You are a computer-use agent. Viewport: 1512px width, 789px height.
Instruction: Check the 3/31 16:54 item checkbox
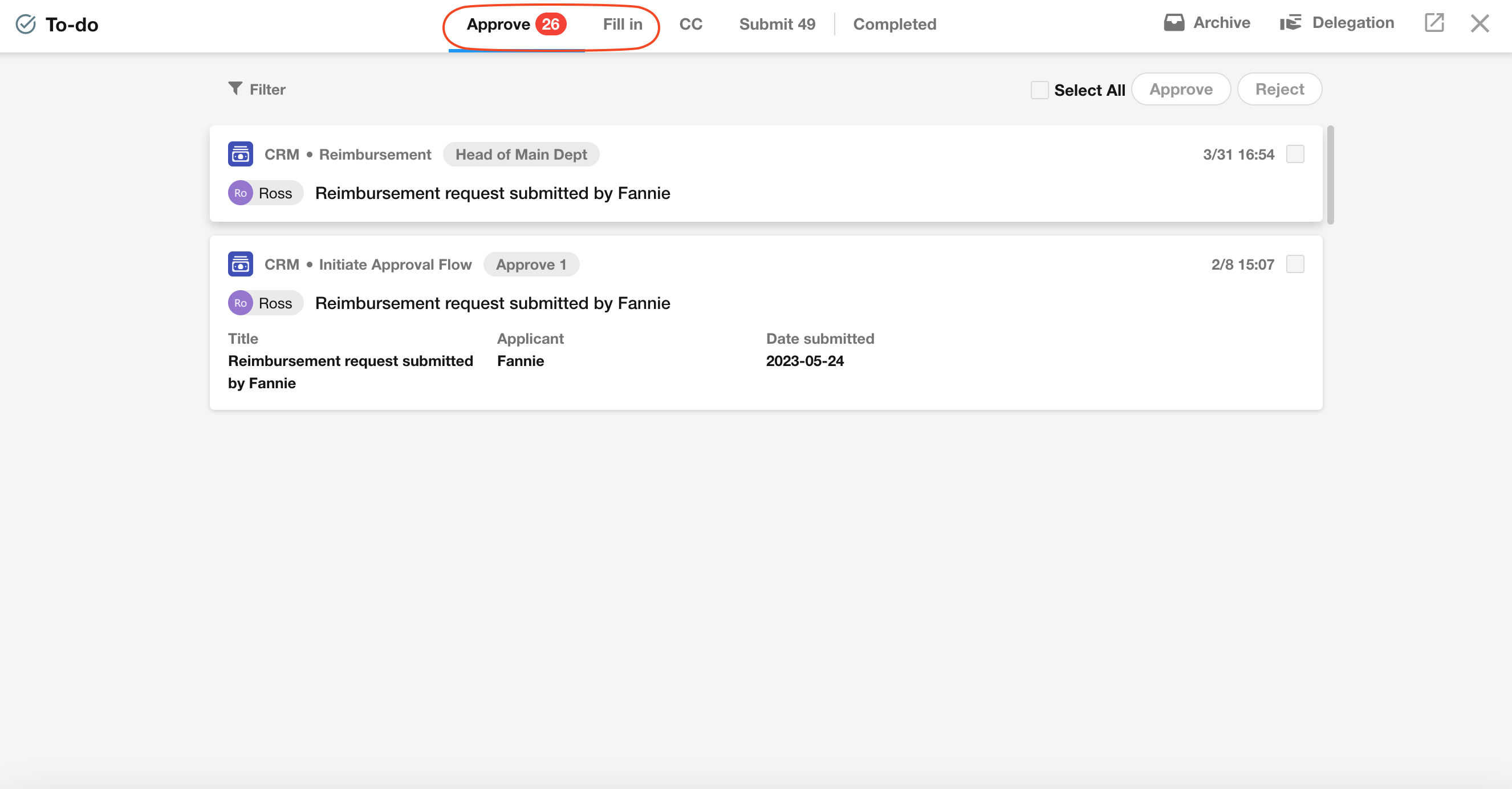(x=1295, y=154)
